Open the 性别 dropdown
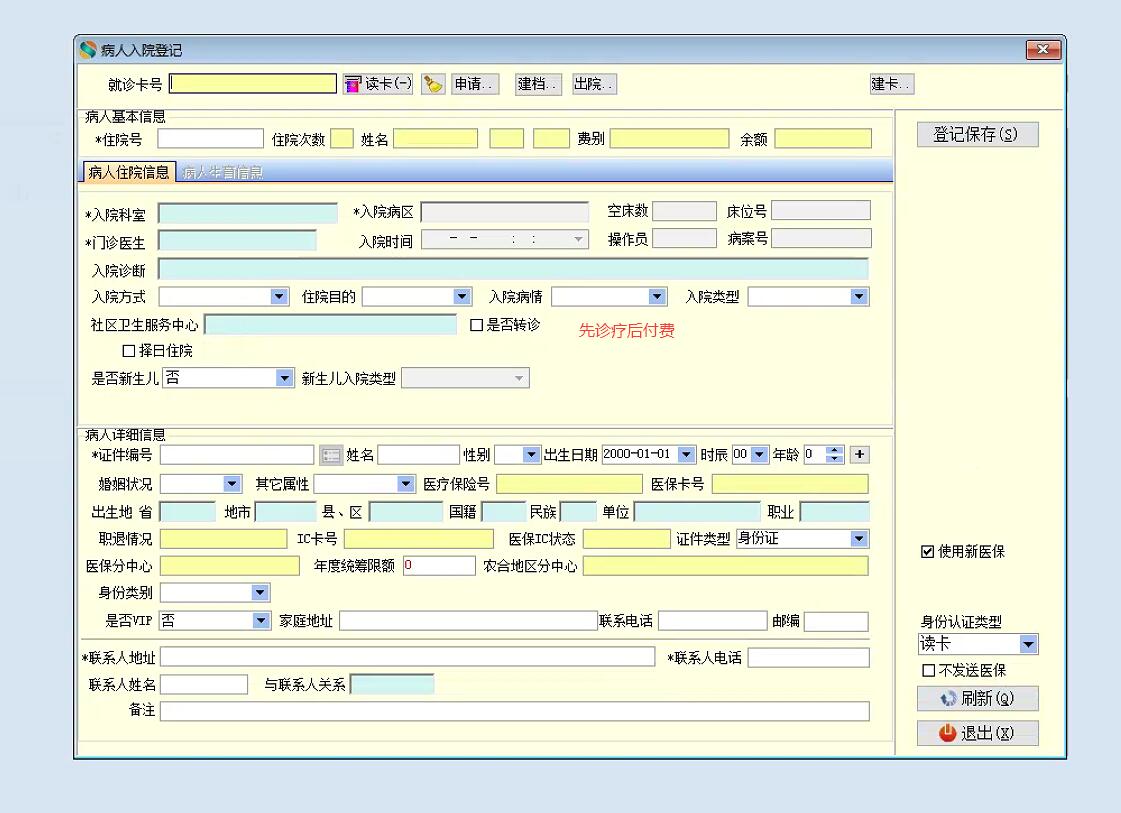Image resolution: width=1121 pixels, height=813 pixels. pyautogui.click(x=530, y=455)
